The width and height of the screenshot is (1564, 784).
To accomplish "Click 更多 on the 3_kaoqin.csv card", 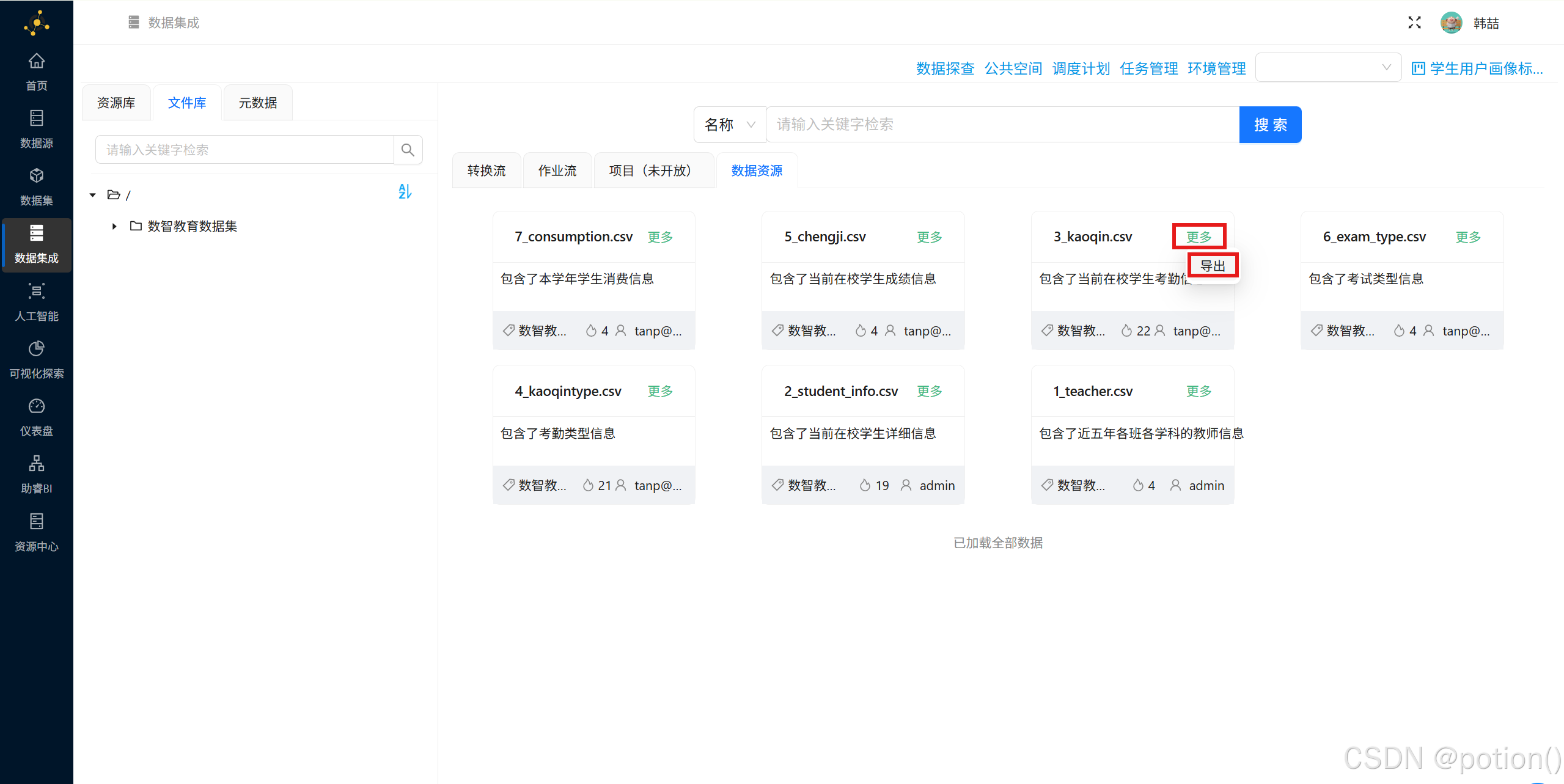I will click(x=1199, y=236).
